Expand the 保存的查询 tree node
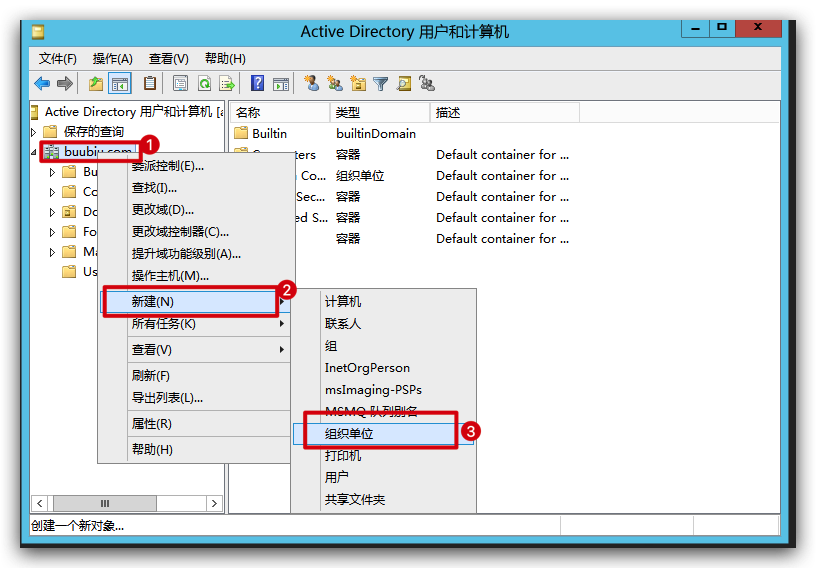 (x=34, y=132)
